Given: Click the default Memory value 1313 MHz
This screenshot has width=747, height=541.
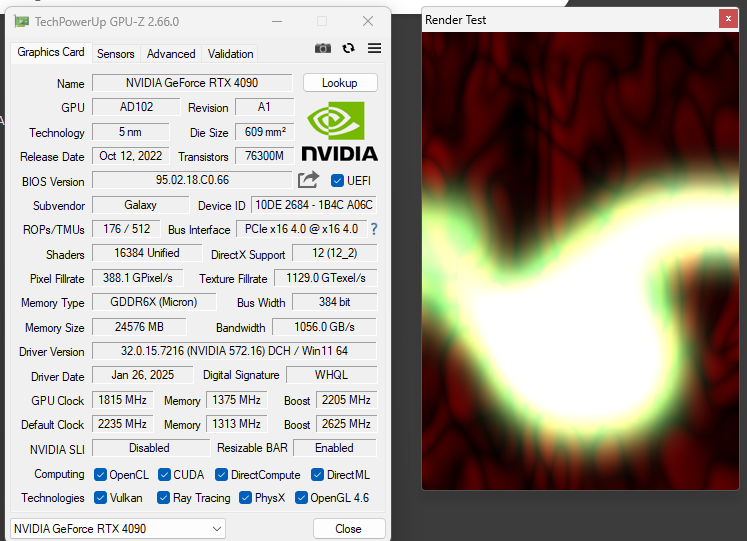Looking at the screenshot, I should point(237,424).
